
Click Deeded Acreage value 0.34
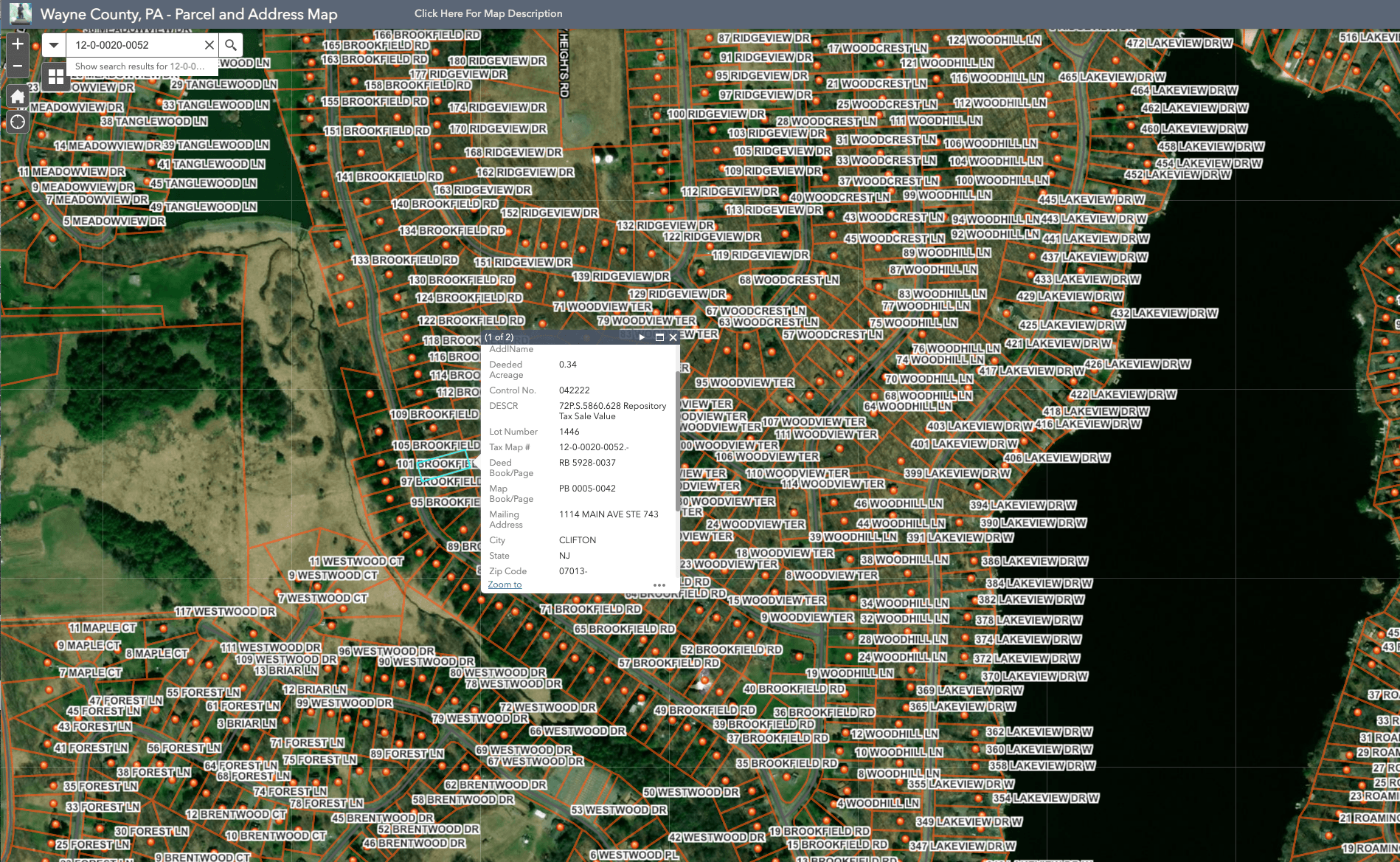tap(568, 365)
